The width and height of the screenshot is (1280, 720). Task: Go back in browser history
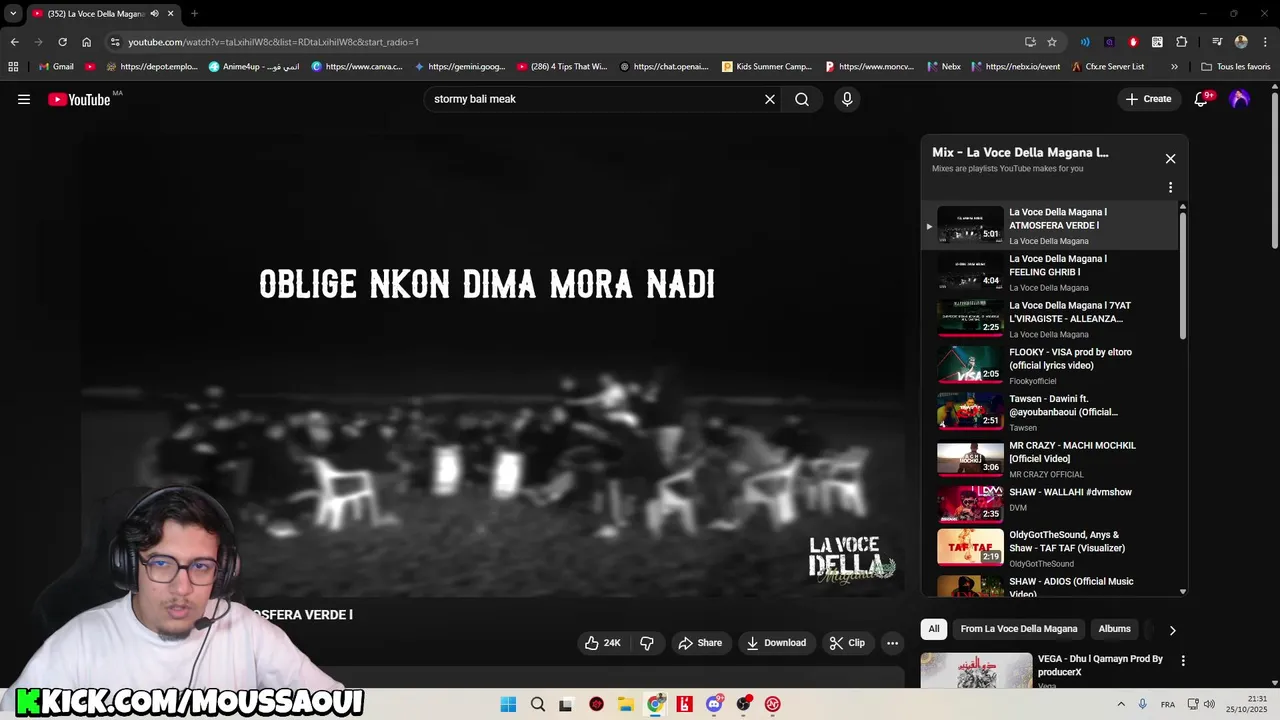tap(14, 42)
